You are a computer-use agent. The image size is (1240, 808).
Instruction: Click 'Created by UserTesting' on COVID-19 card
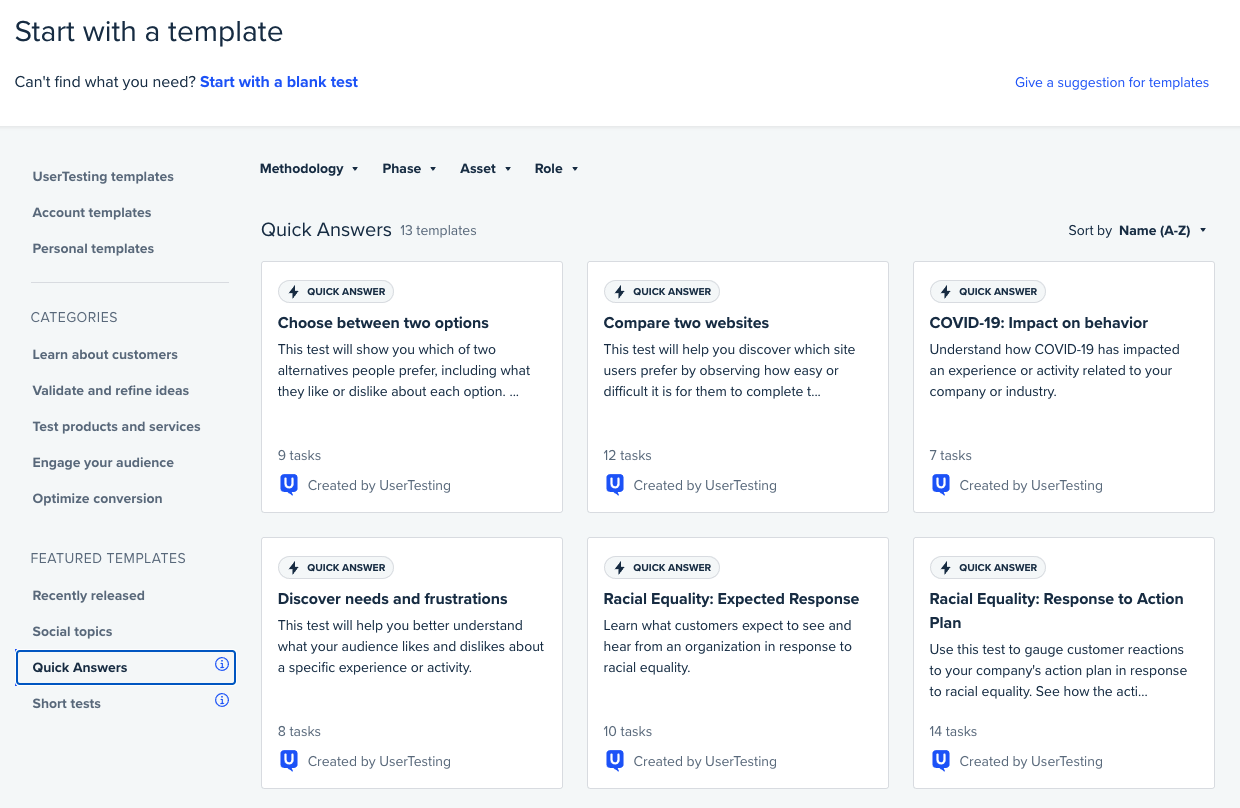click(x=1031, y=486)
